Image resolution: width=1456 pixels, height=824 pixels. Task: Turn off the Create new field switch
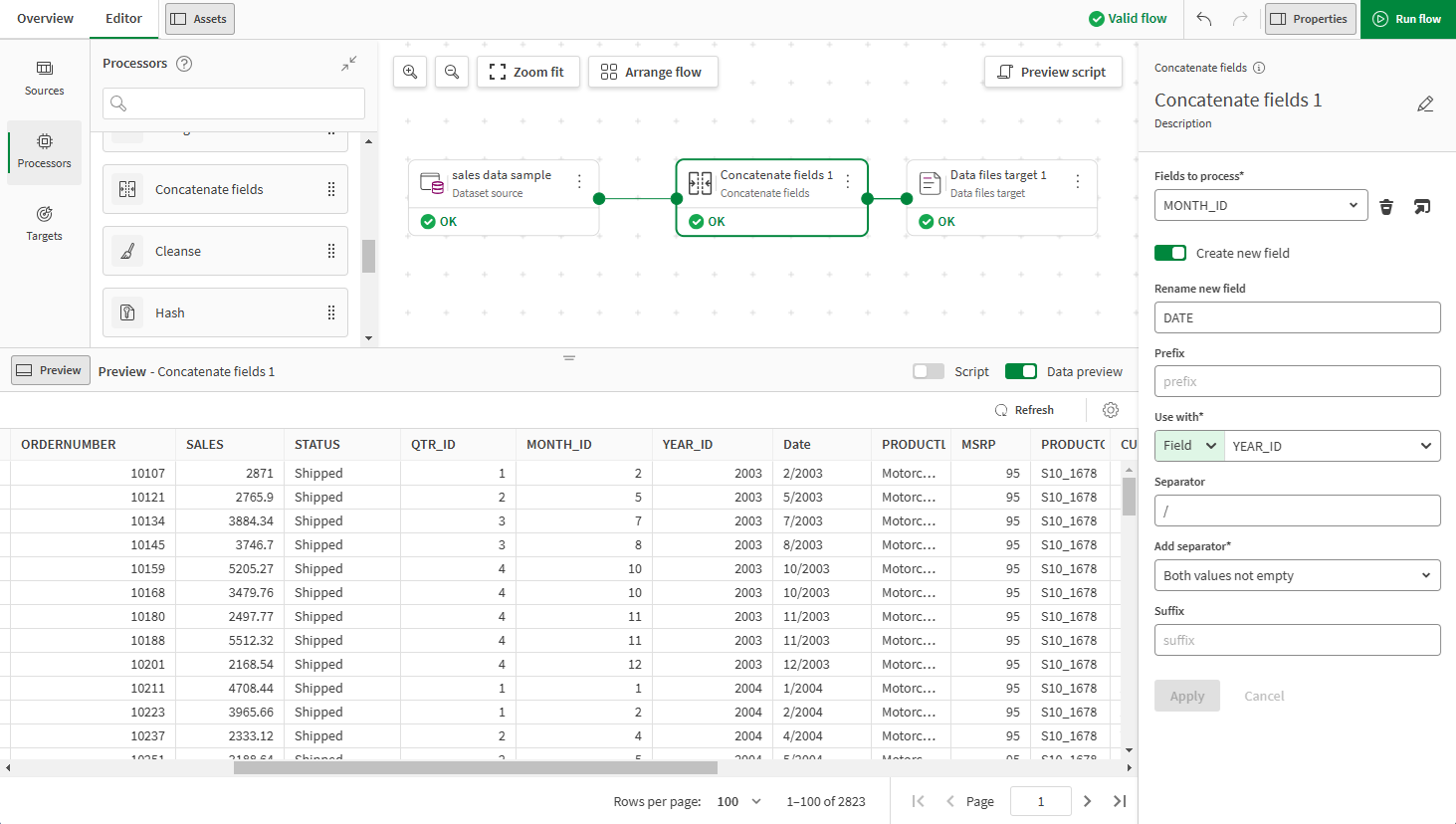coord(1170,253)
